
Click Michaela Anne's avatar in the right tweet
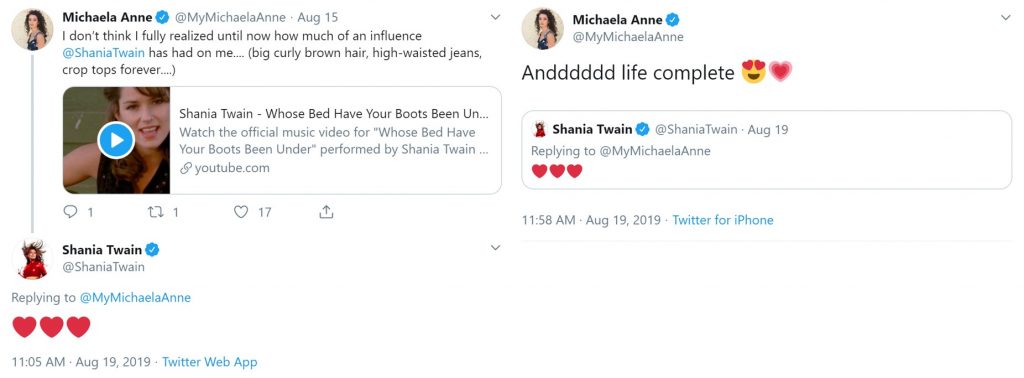(x=542, y=29)
